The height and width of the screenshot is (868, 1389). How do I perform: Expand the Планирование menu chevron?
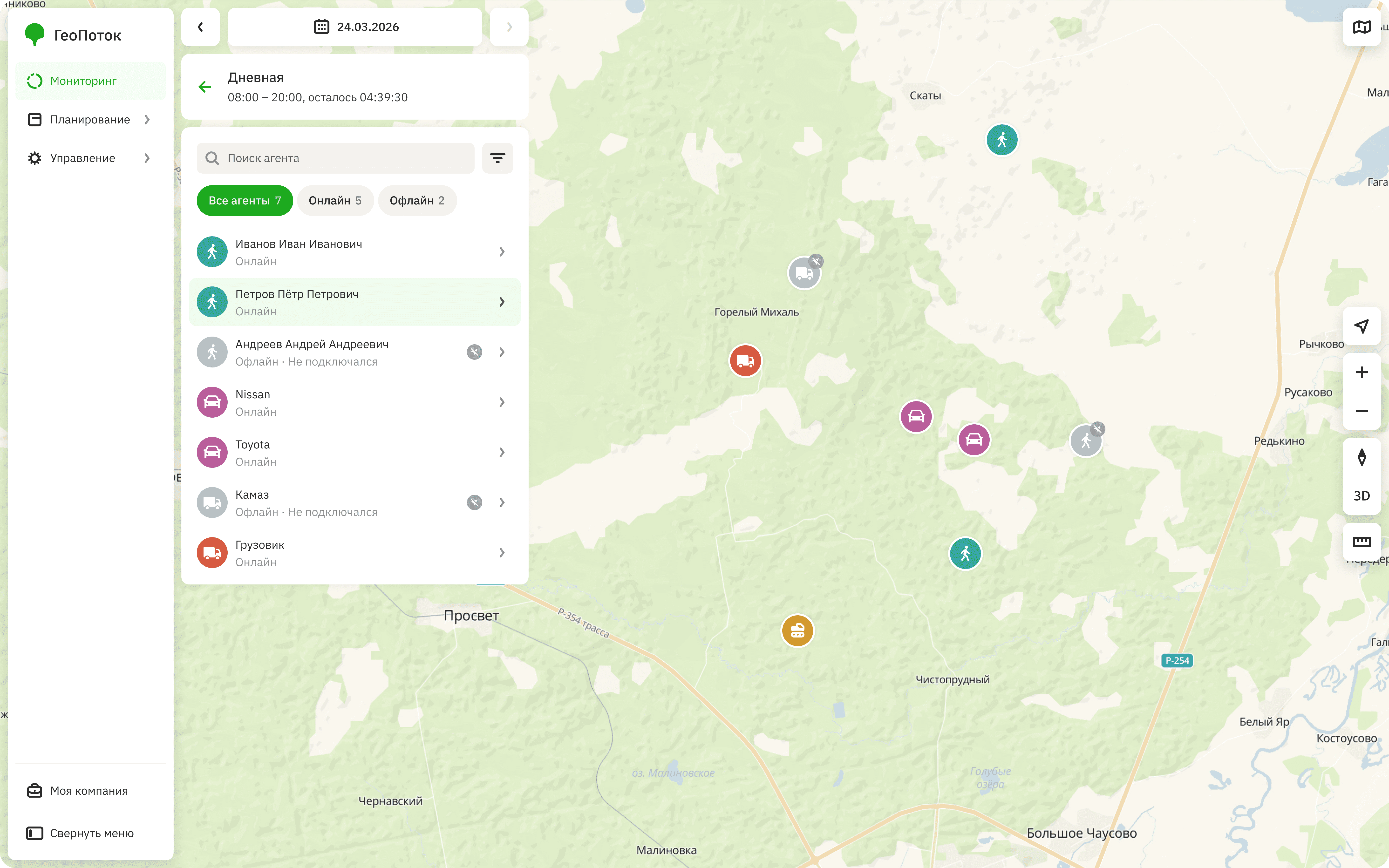click(x=147, y=119)
